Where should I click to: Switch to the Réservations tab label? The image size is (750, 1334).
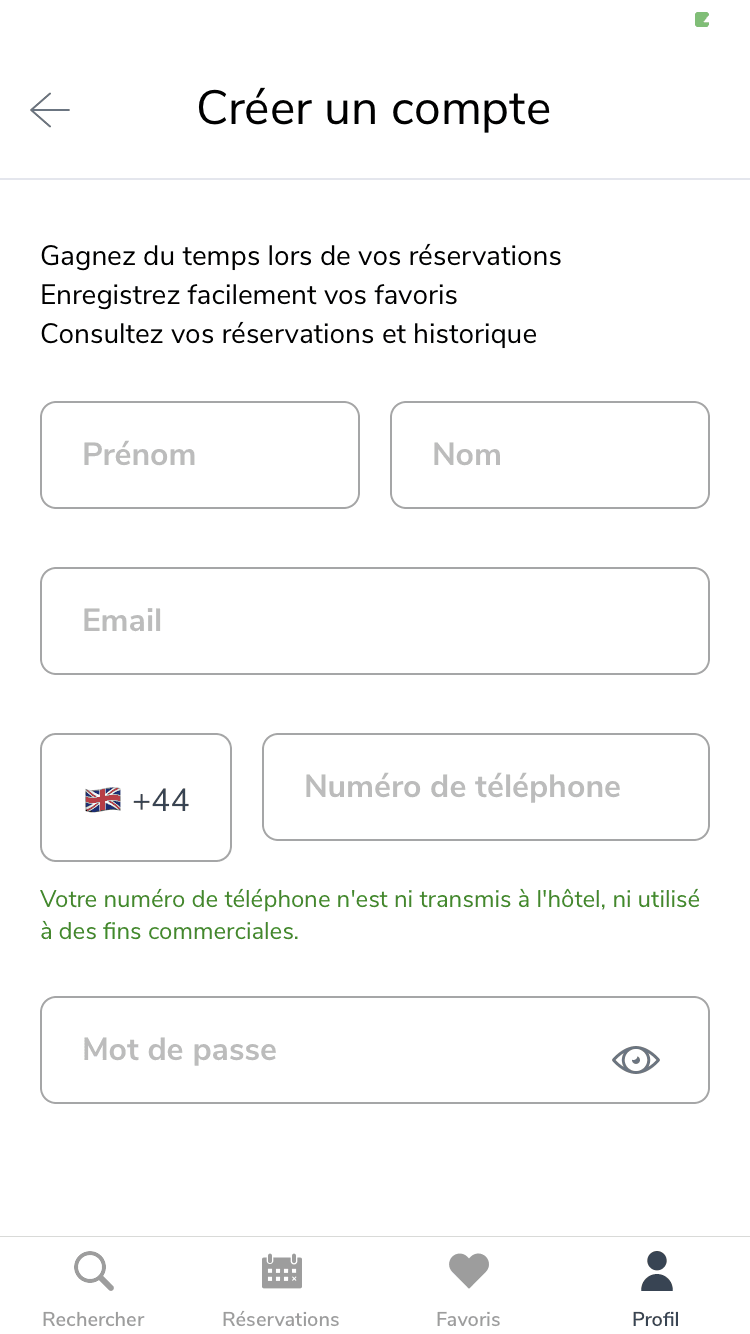[281, 1319]
